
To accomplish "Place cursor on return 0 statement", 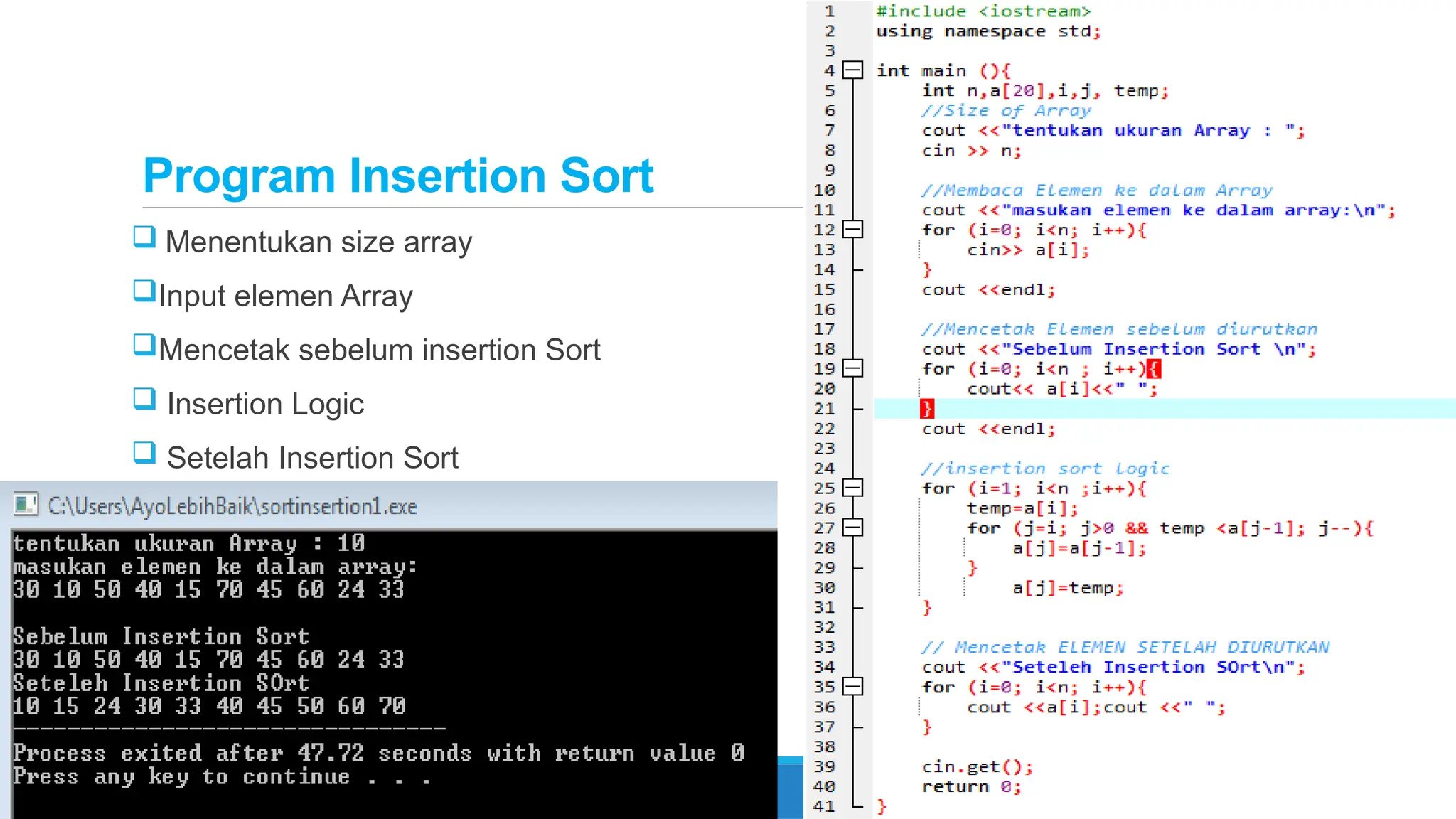I will (970, 786).
